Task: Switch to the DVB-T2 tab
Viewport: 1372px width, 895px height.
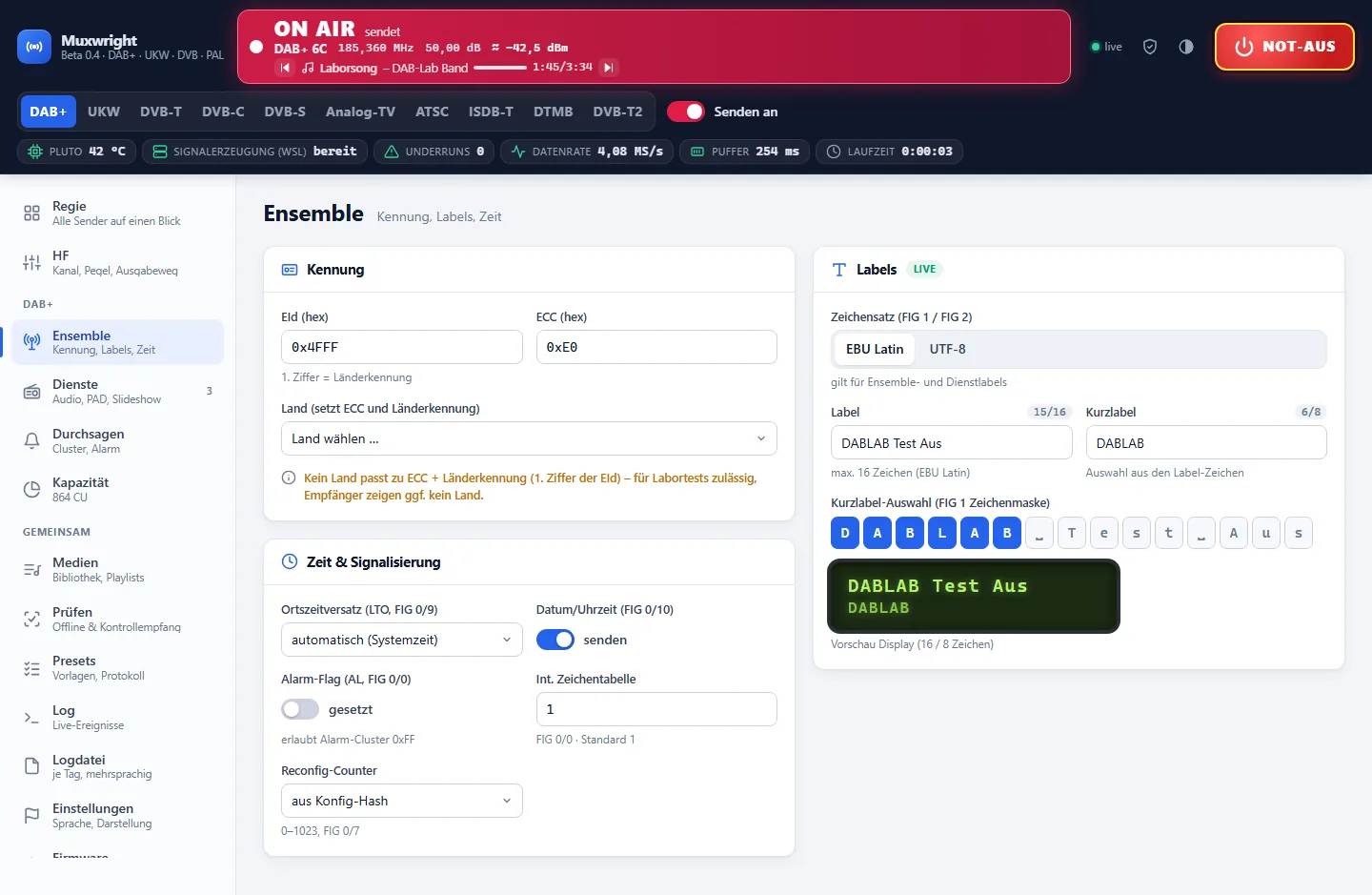Action: [x=617, y=112]
